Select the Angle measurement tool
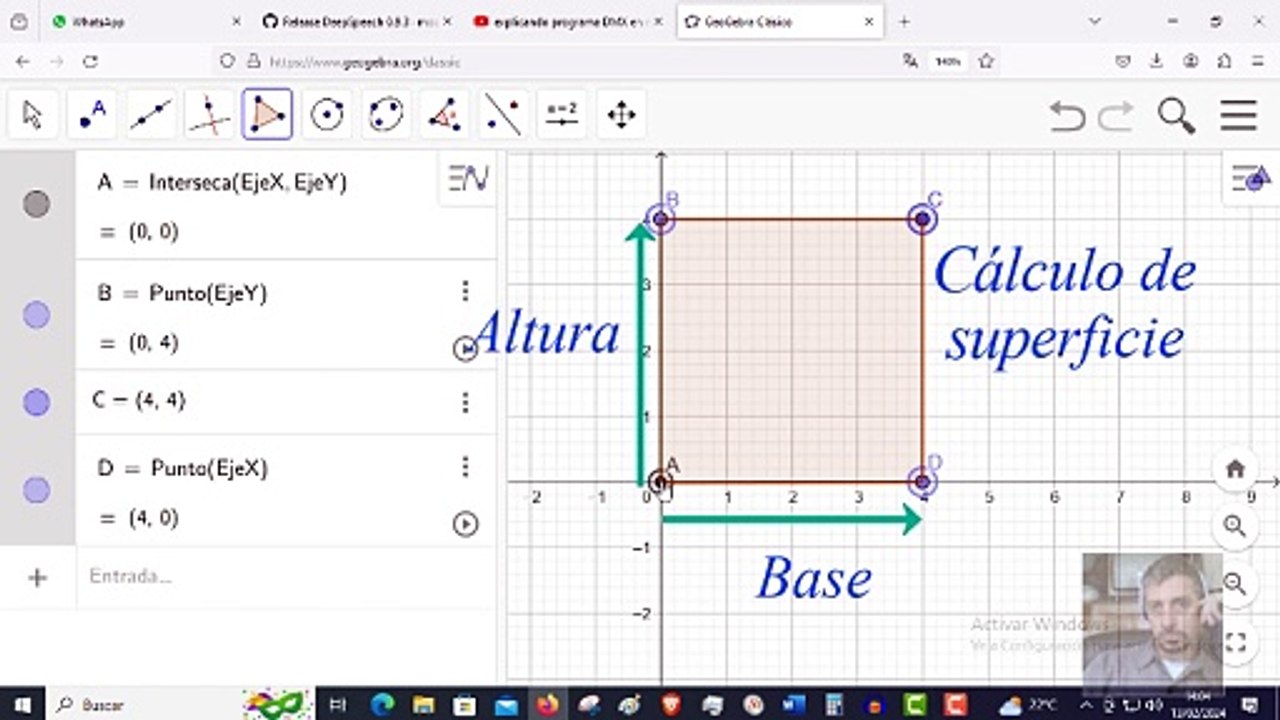Viewport: 1280px width, 720px height. click(444, 115)
